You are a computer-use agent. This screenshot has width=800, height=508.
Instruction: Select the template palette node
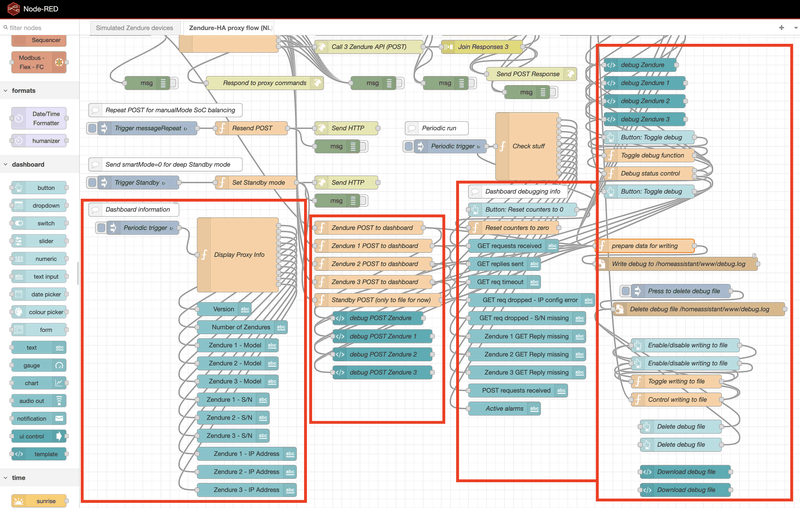(x=39, y=454)
